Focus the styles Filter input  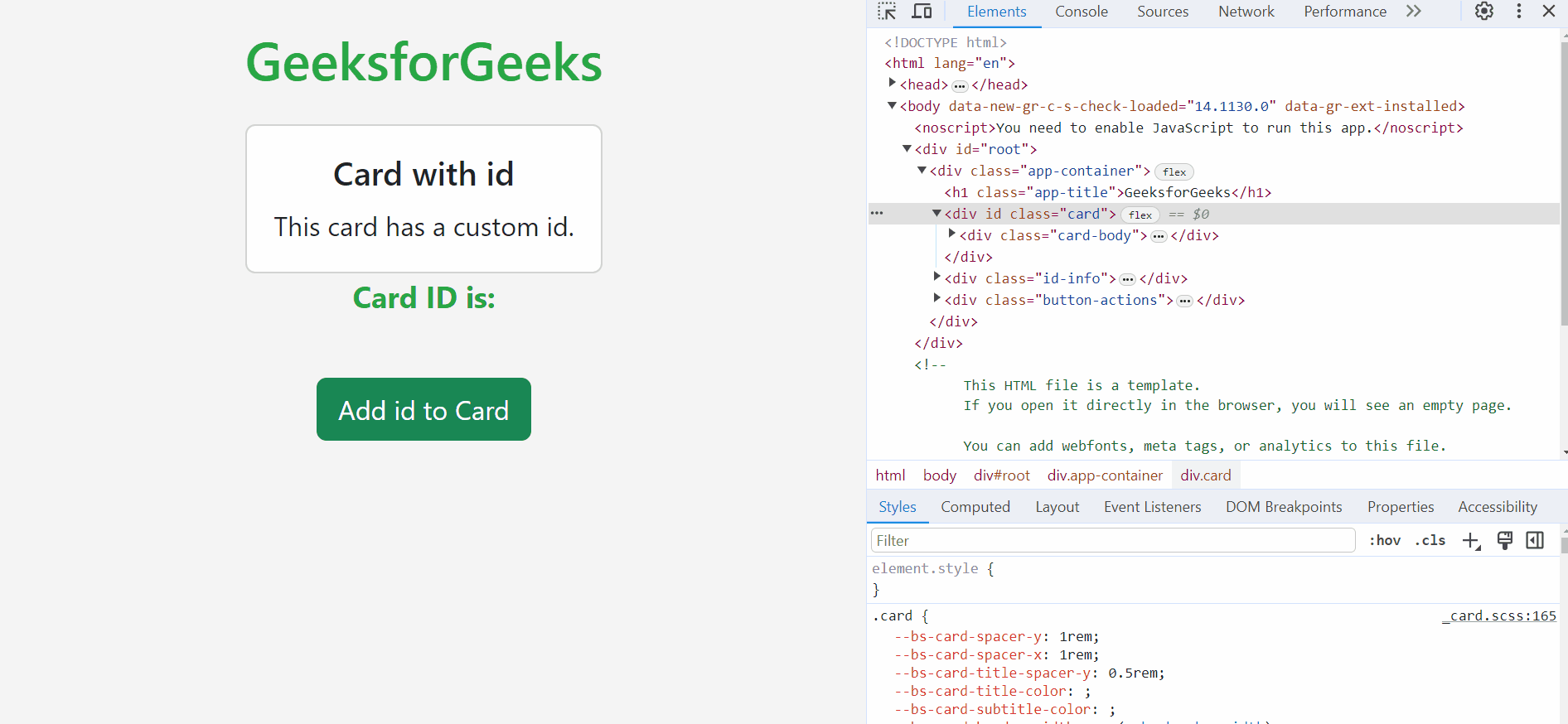[1112, 541]
